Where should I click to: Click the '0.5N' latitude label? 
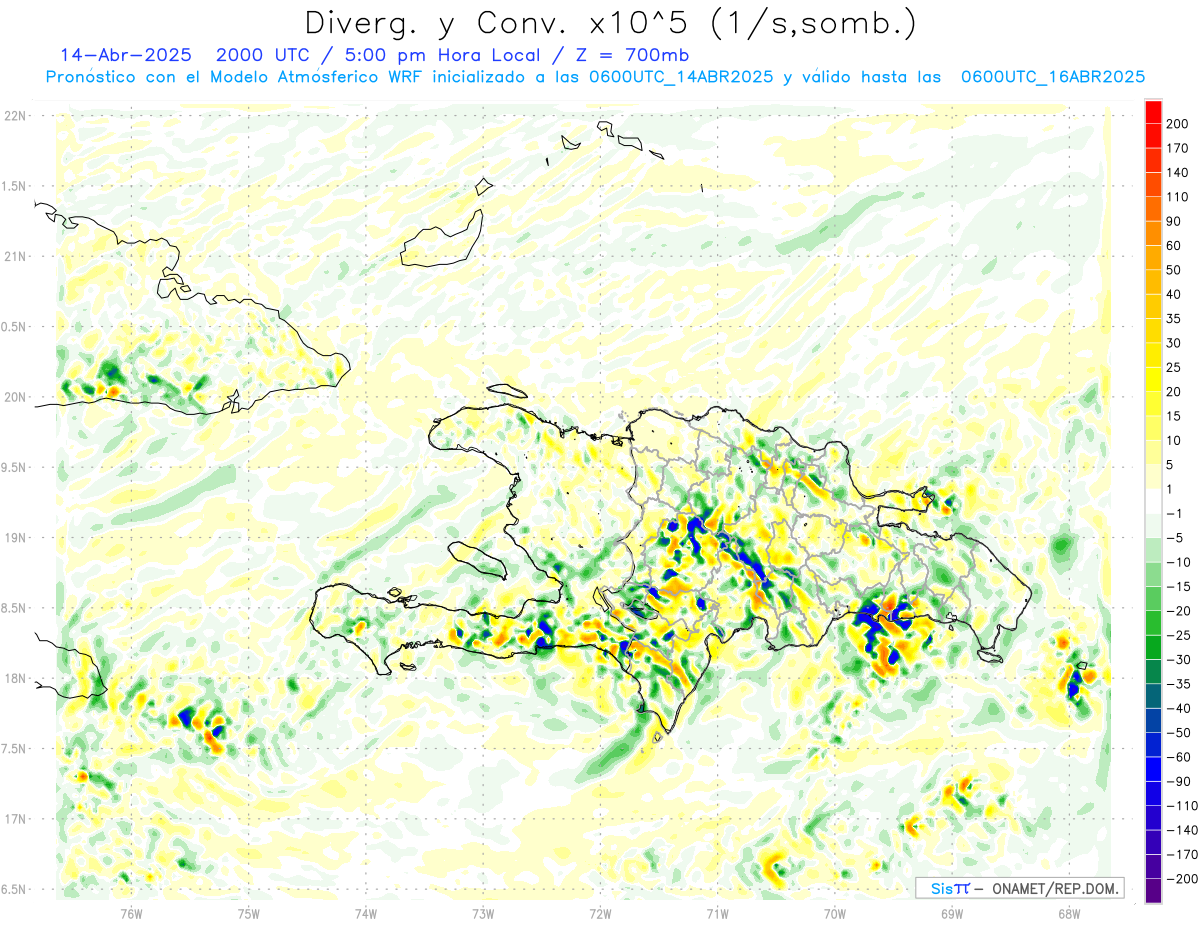point(14,327)
